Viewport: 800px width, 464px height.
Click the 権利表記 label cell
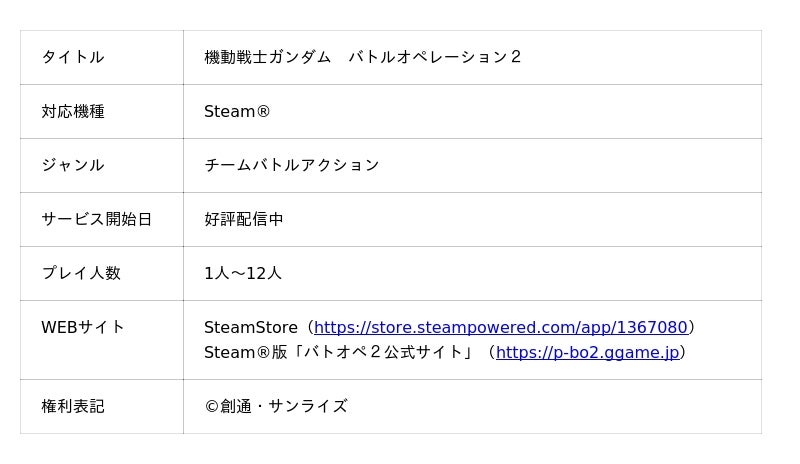[102, 407]
